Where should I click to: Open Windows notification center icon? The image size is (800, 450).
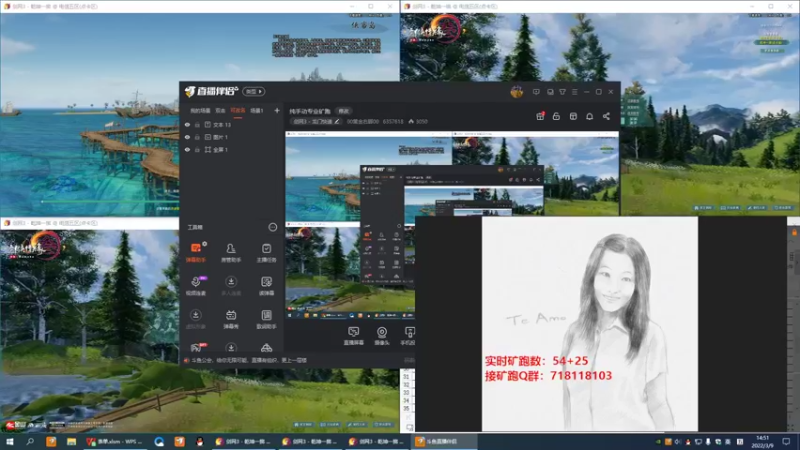(x=786, y=442)
